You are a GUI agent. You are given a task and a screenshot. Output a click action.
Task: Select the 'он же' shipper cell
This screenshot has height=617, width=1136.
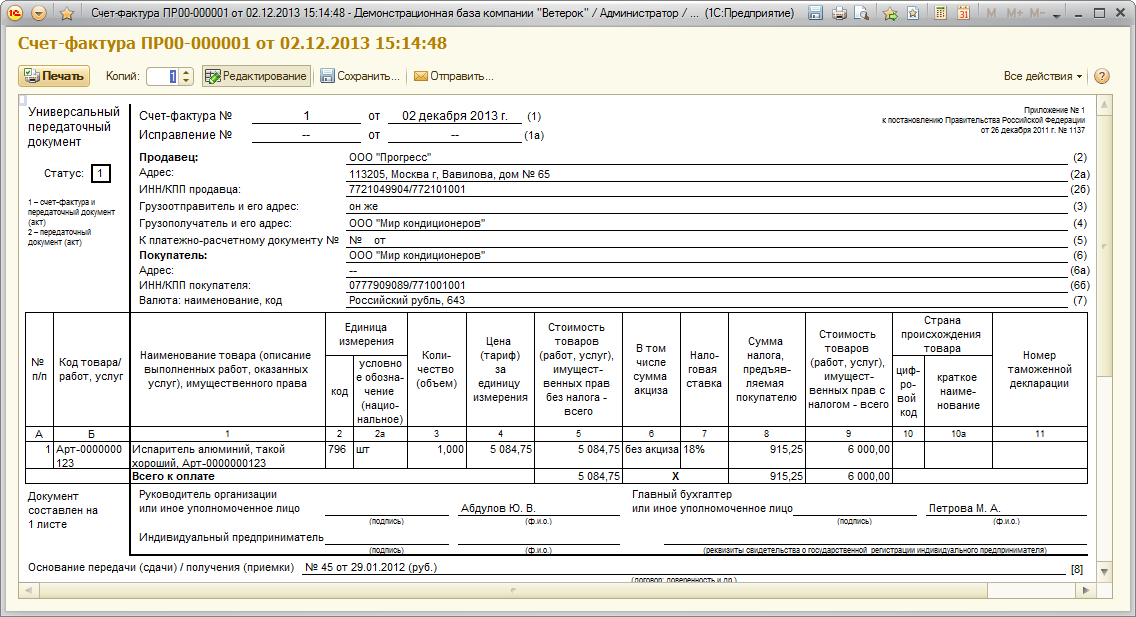tap(363, 206)
